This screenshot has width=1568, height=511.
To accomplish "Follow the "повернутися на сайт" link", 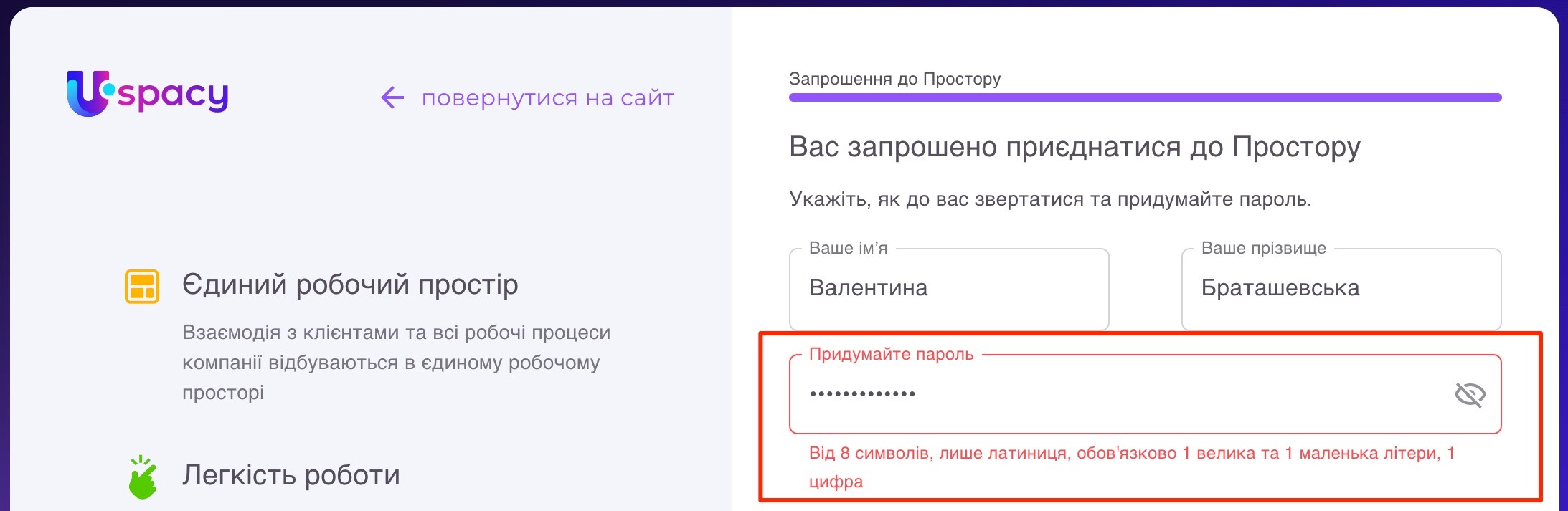I will (x=547, y=97).
